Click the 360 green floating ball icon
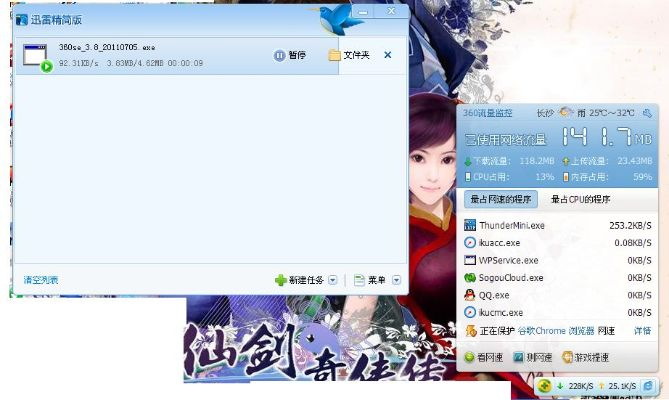 pos(544,386)
